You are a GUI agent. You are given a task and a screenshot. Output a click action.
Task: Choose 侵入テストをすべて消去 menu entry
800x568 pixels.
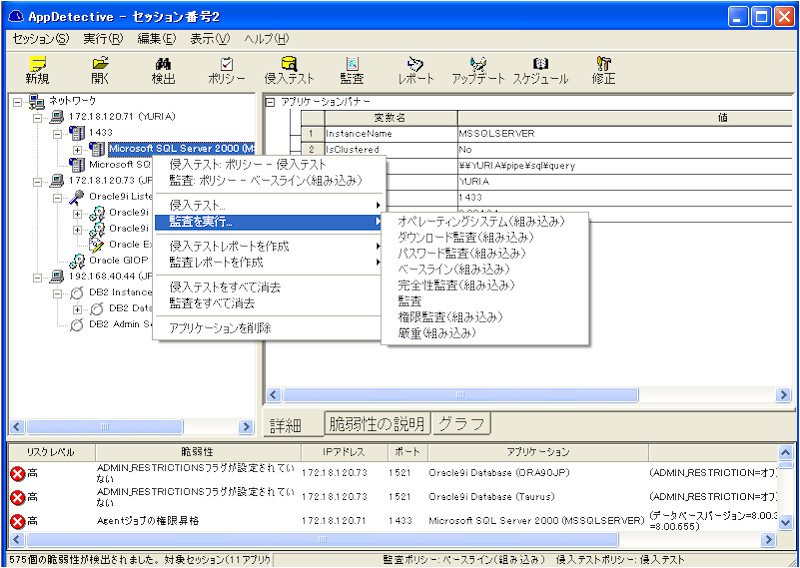pos(268,287)
